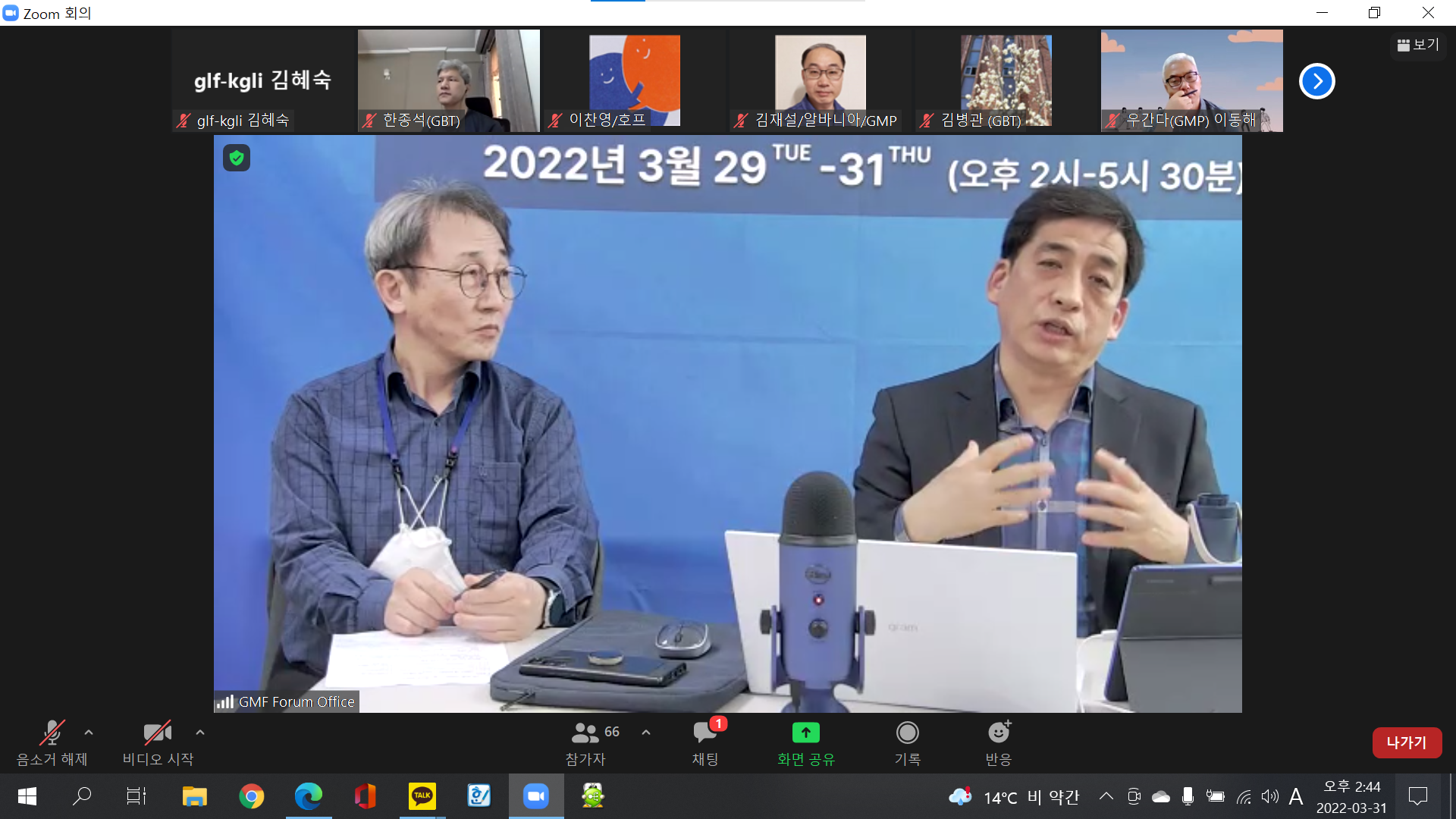Screen dimensions: 1456x819
Task: Show hidden system tray icons
Action: point(1106,796)
